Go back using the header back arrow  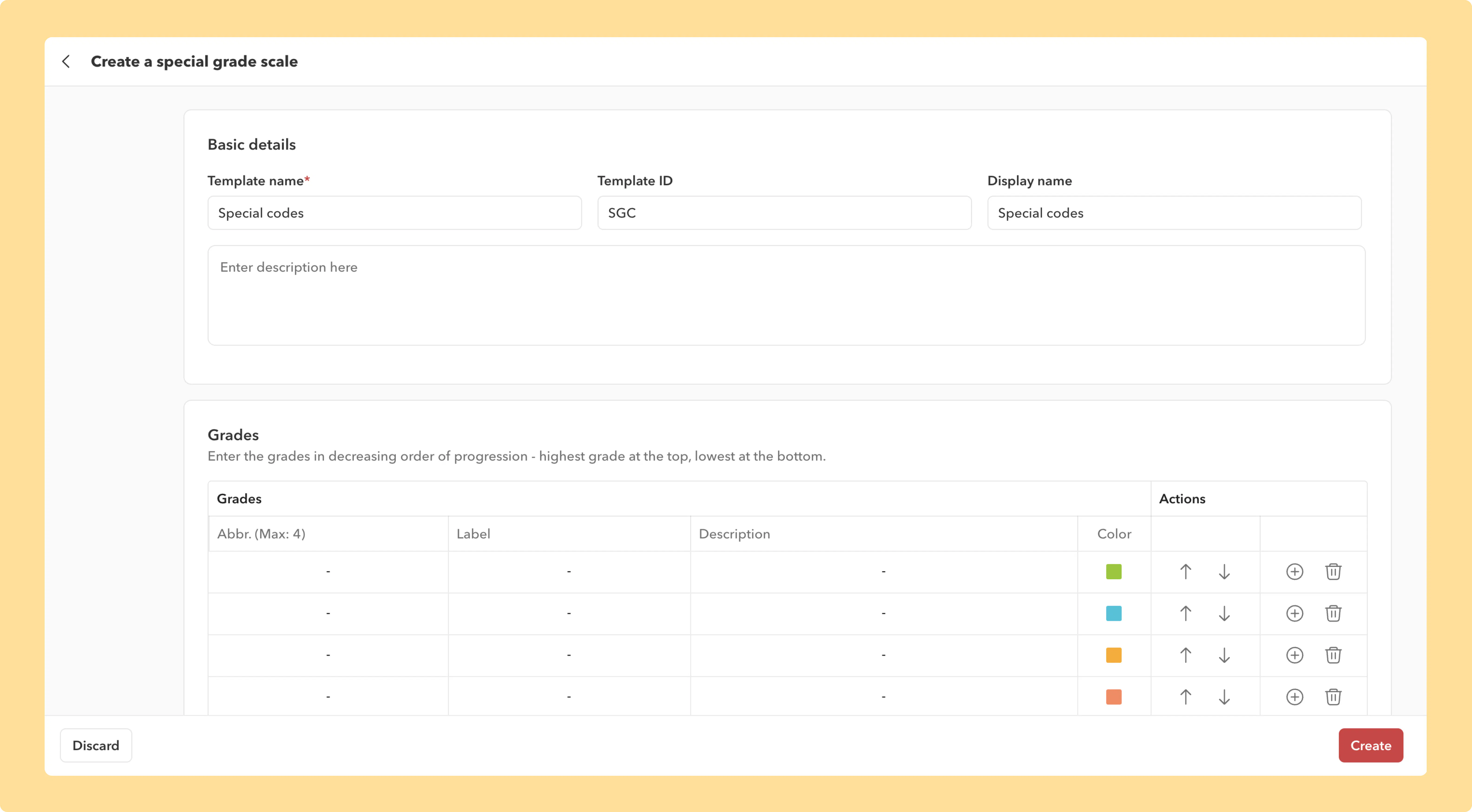(x=66, y=62)
